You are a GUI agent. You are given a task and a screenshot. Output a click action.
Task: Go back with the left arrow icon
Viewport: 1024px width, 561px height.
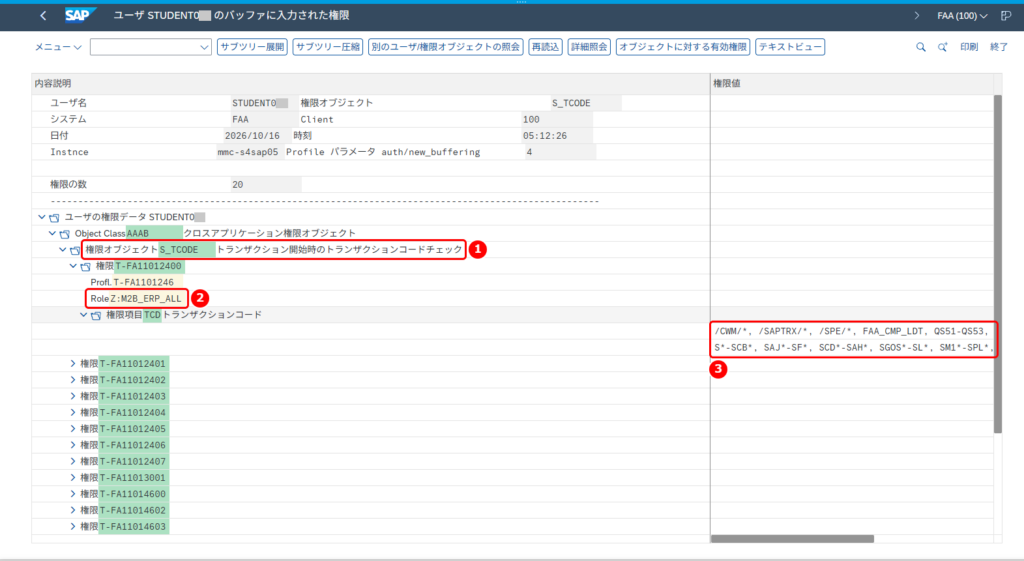click(x=43, y=15)
